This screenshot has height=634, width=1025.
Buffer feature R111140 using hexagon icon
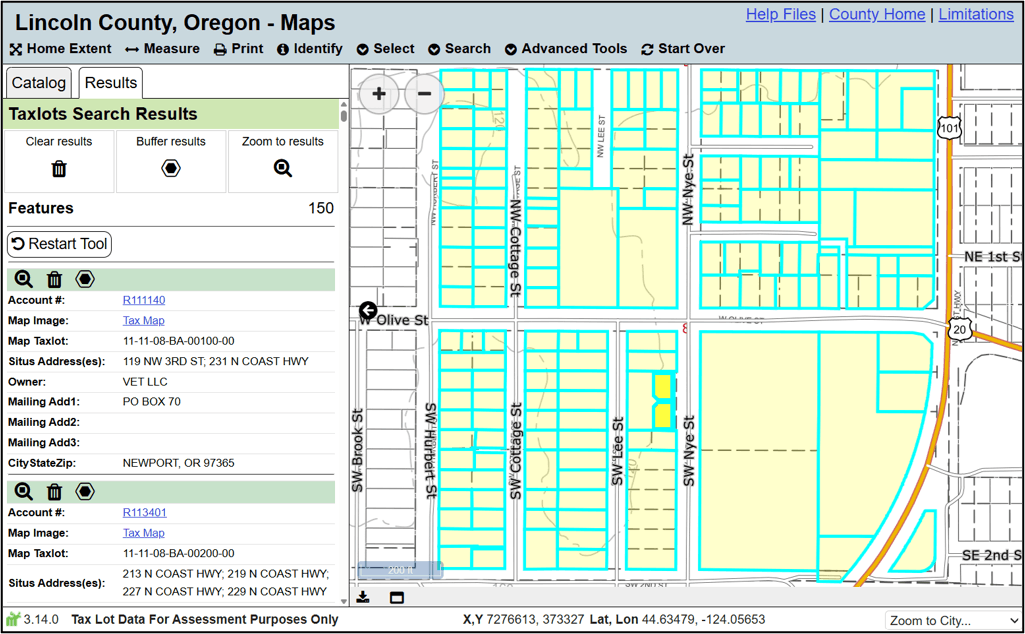click(x=85, y=279)
